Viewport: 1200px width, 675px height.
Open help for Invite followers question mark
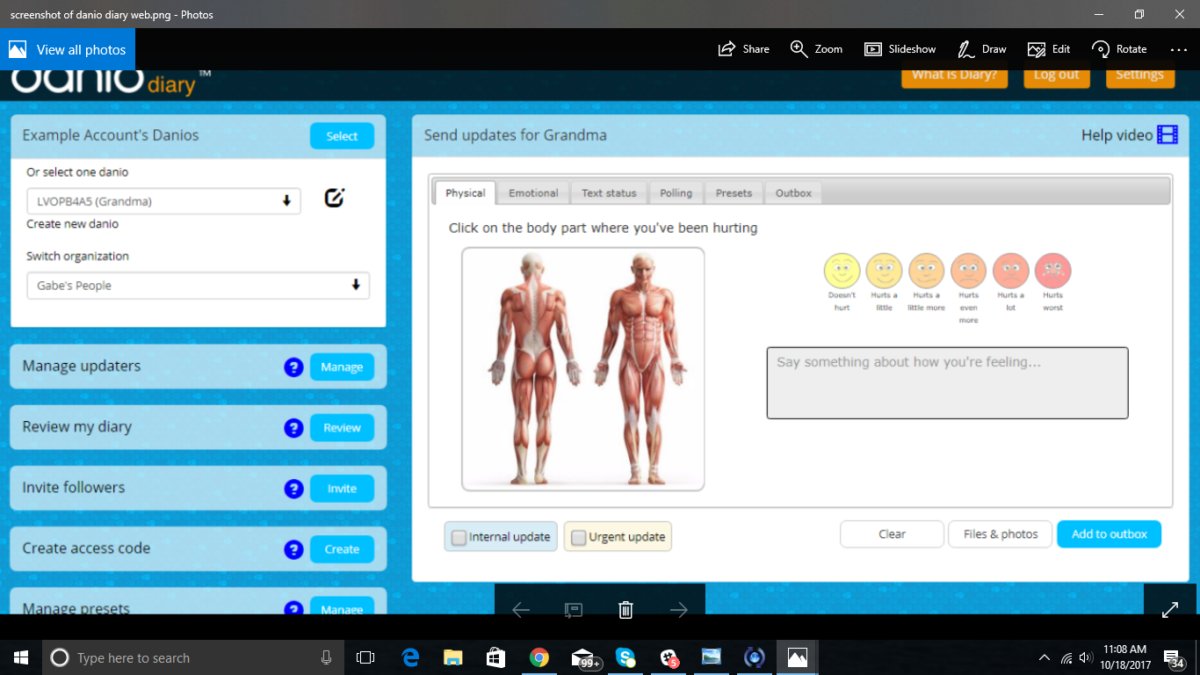pos(293,489)
